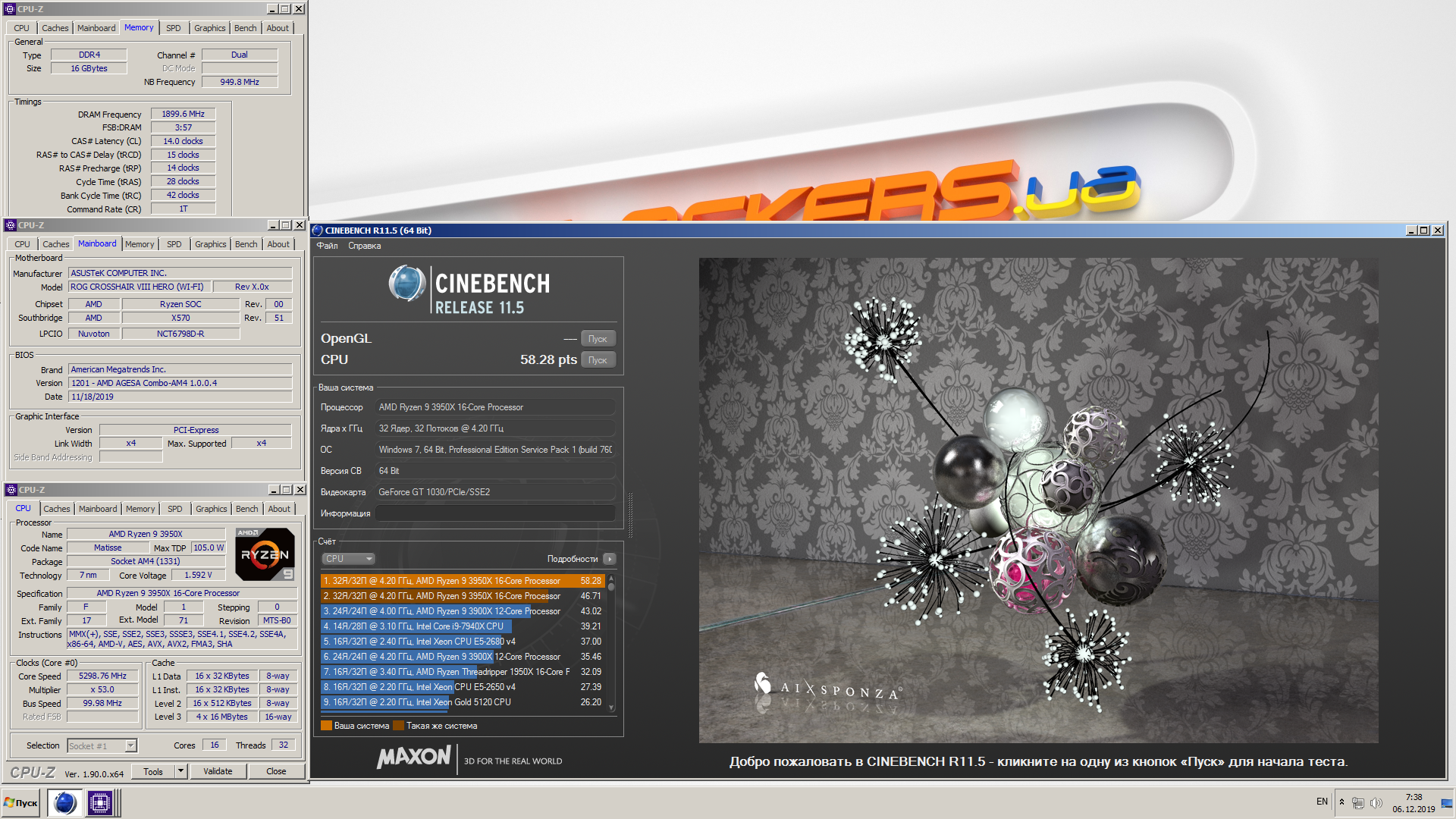Open the Файл menu in Cinebench
1456x819 pixels.
(328, 246)
